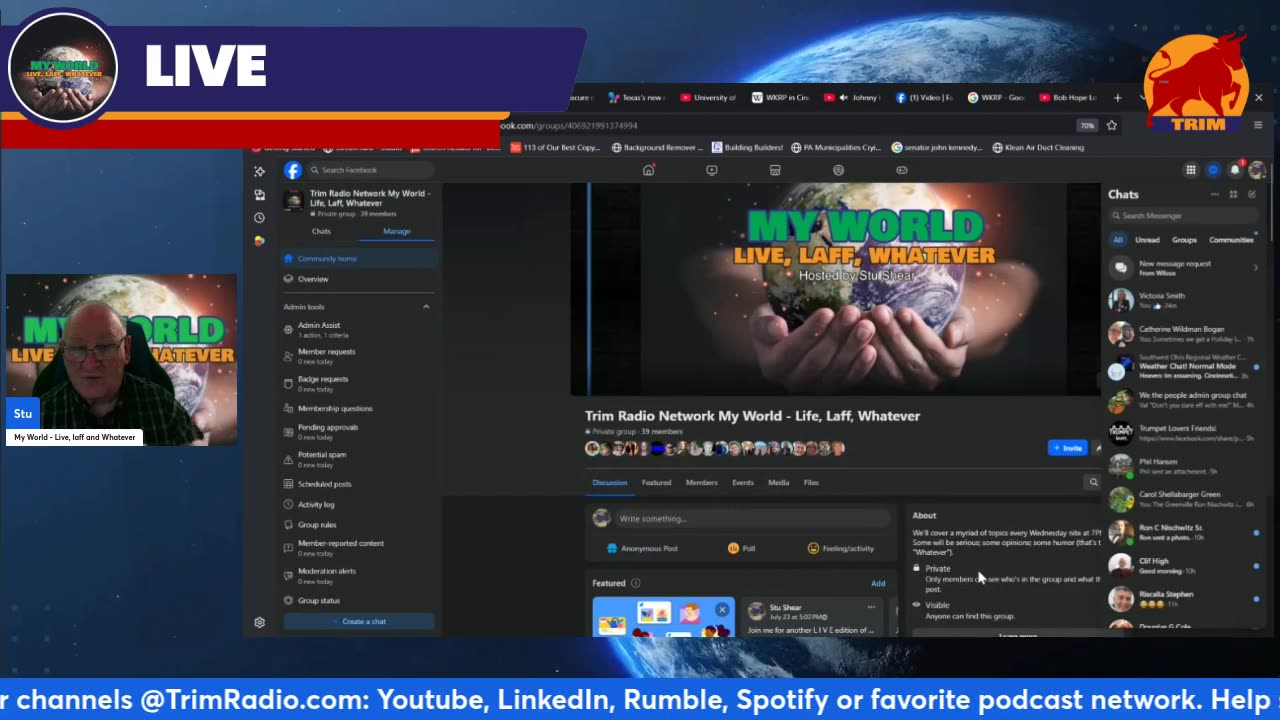
Task: Open the browser hamburger menu
Action: pyautogui.click(x=1258, y=125)
